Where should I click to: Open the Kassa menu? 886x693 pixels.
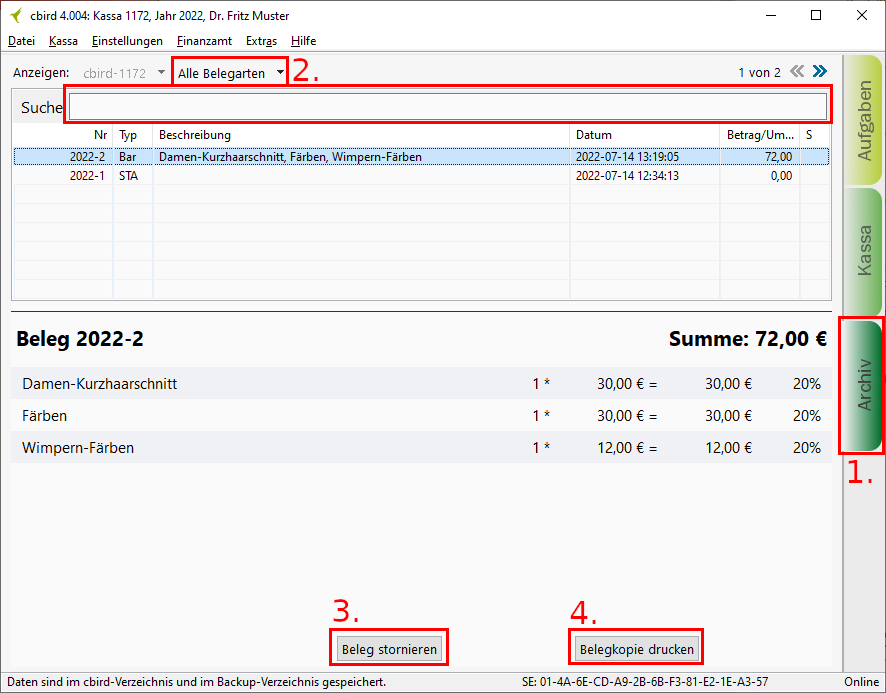63,41
